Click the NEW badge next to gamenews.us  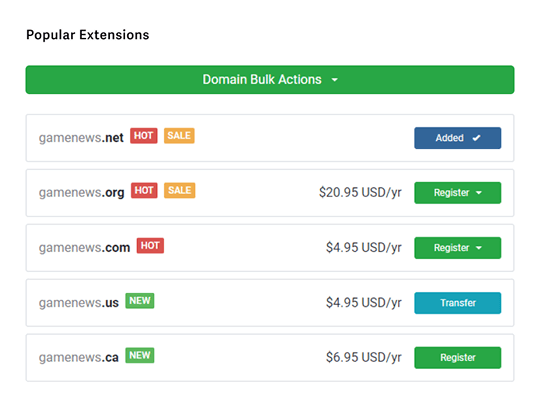point(139,301)
